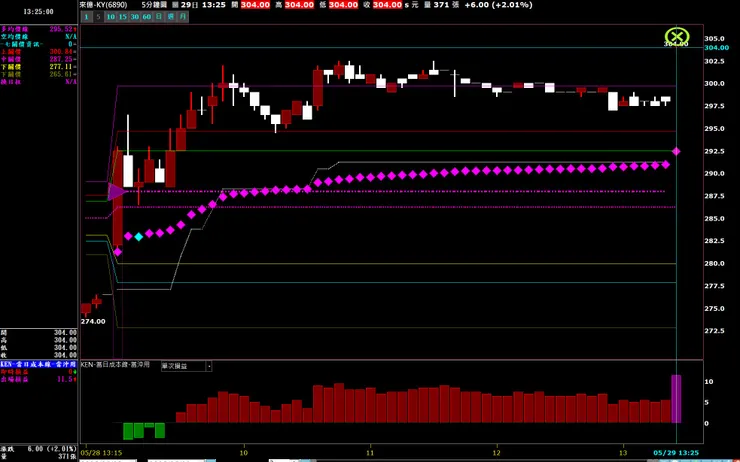Select the 中關價 287.25 row
740x462 pixels.
[x=39, y=59]
